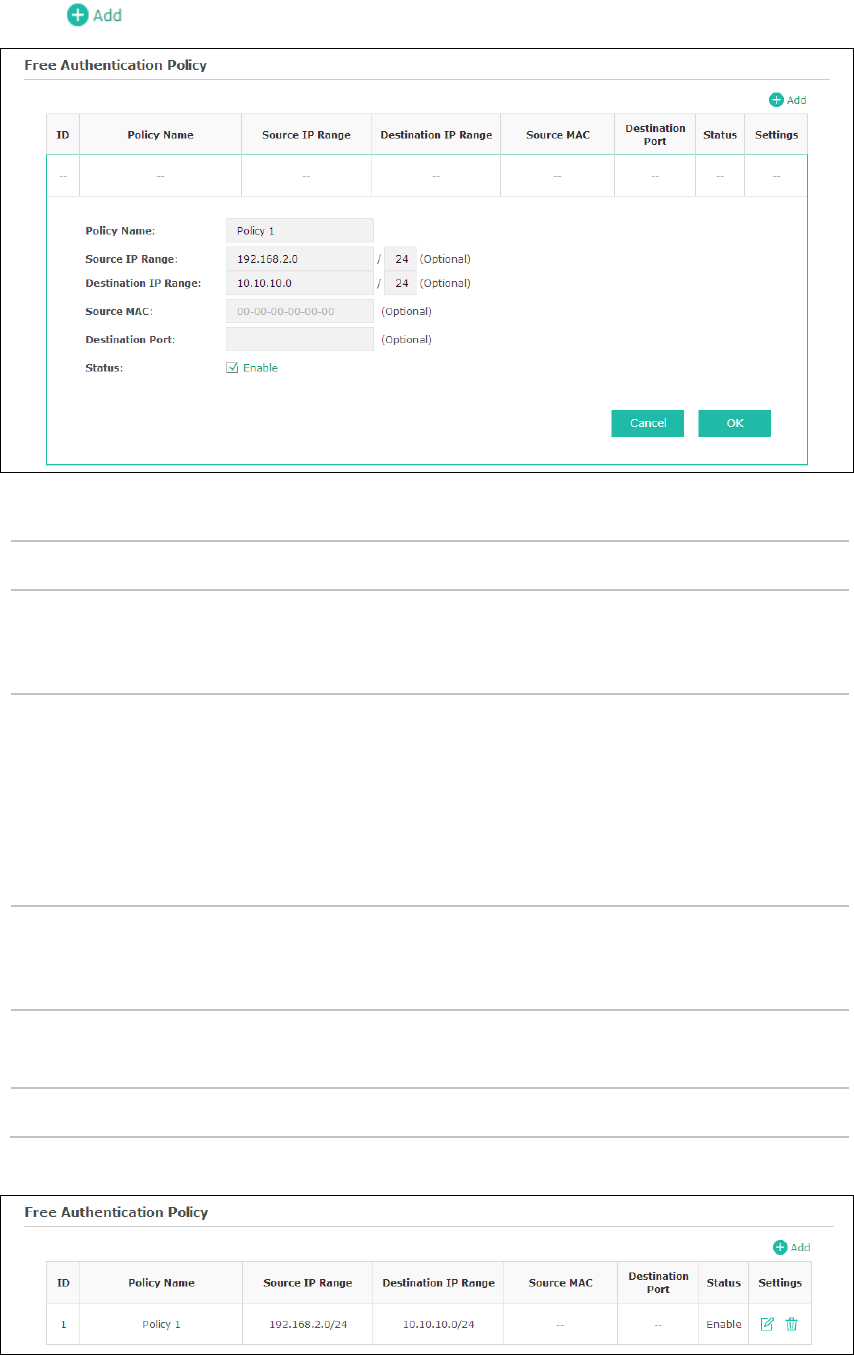Click the Source MAC input field
This screenshot has width=854, height=1355.
pyautogui.click(x=300, y=311)
